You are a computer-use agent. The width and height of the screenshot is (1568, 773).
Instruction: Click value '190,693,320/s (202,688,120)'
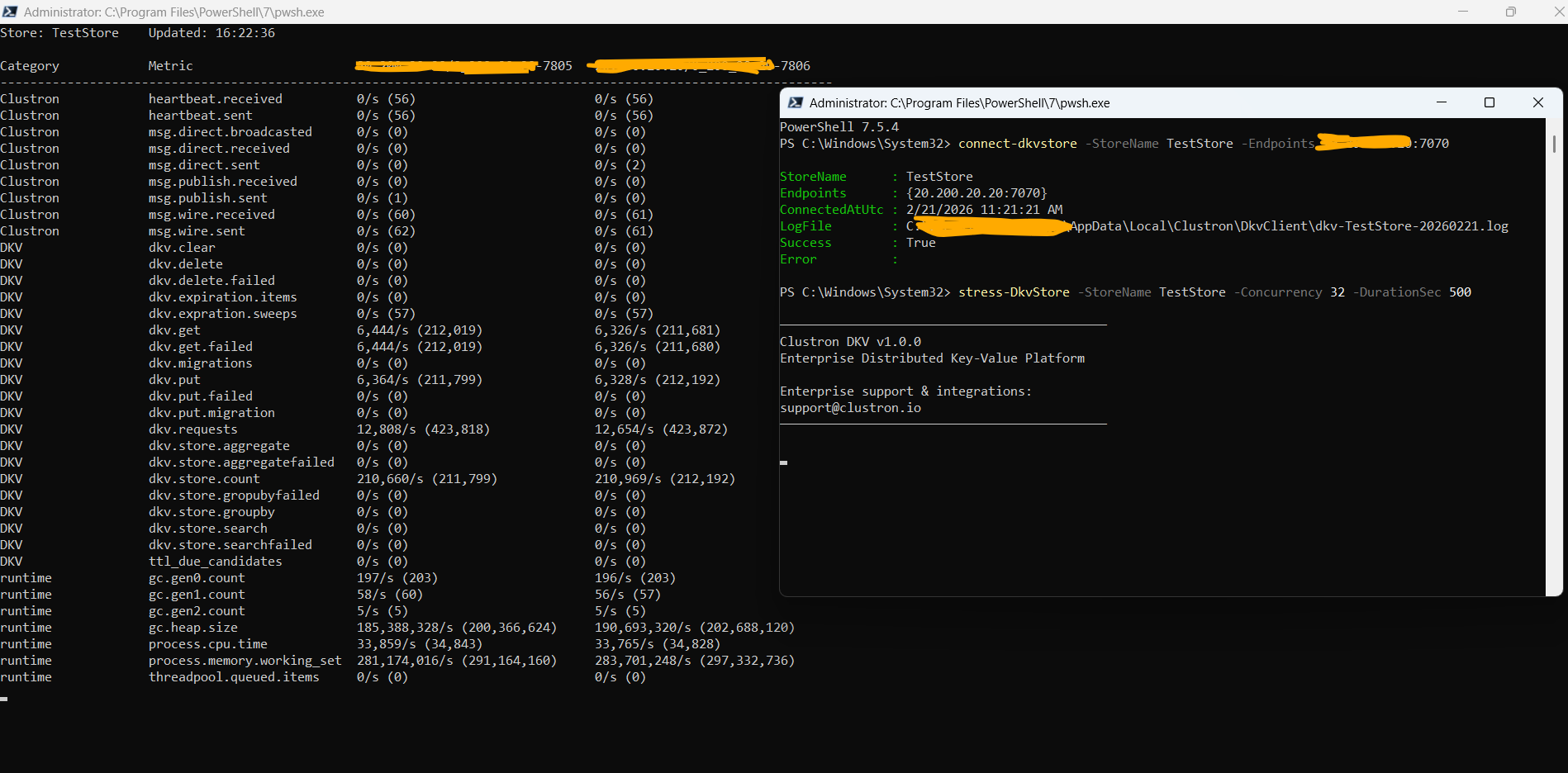695,628
